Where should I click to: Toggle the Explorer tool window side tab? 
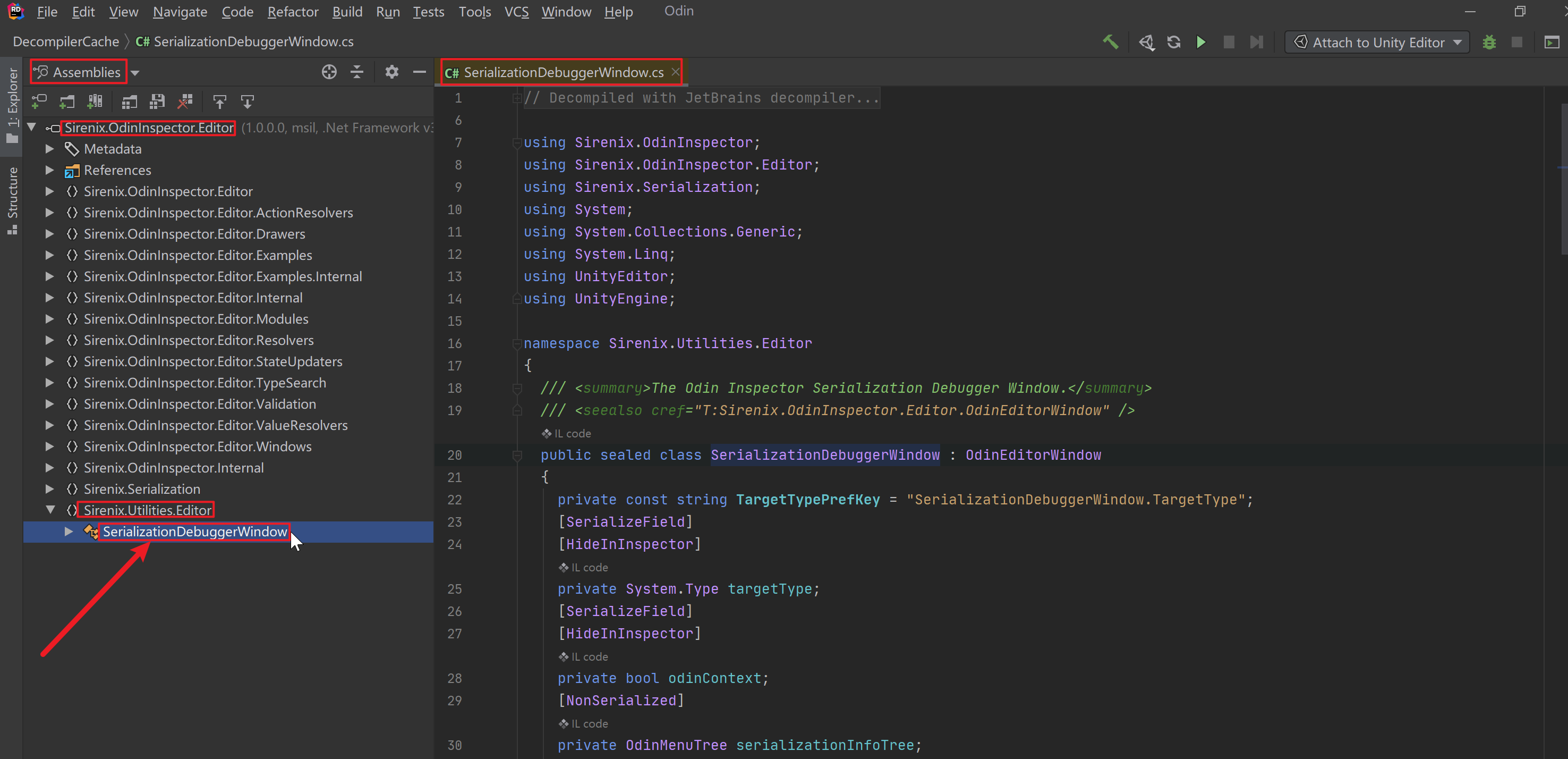[12, 104]
